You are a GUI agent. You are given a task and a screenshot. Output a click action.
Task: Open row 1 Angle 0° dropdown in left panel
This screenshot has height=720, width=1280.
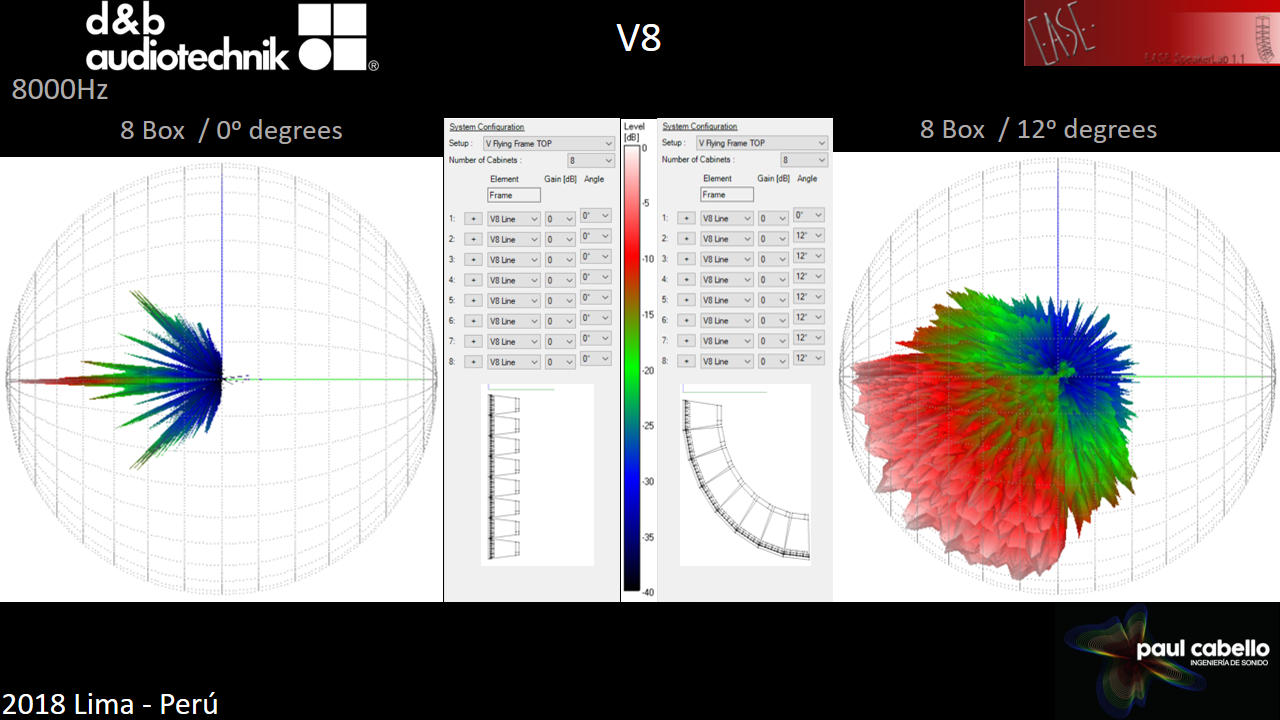click(596, 215)
